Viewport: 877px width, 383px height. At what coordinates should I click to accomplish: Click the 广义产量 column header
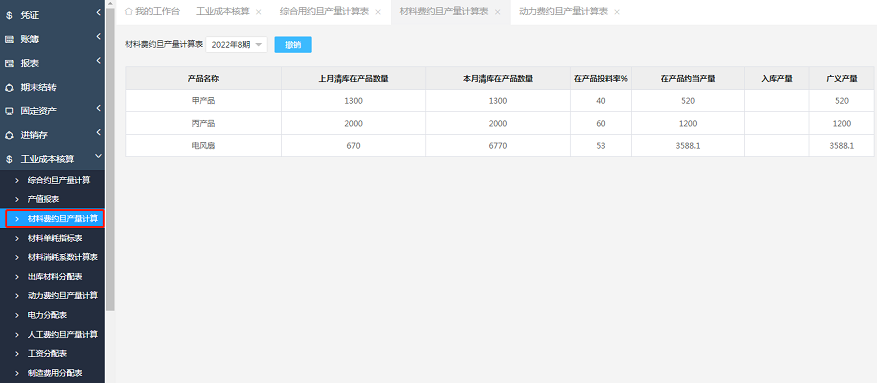842,79
